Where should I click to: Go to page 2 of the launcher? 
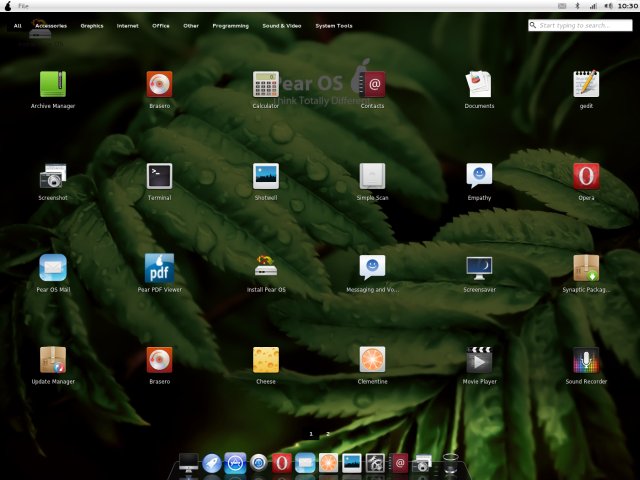tap(328, 434)
